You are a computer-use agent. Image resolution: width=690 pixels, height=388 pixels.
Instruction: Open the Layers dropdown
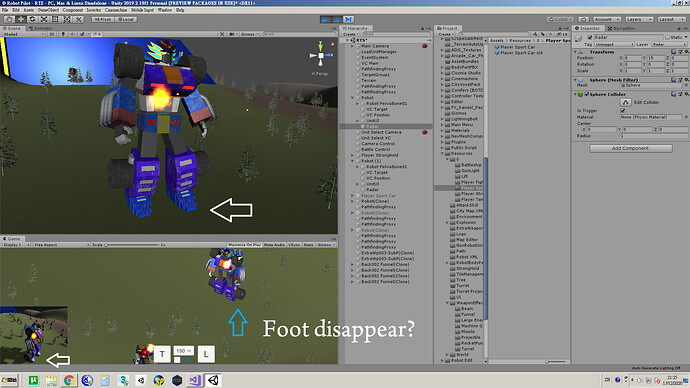tap(639, 19)
